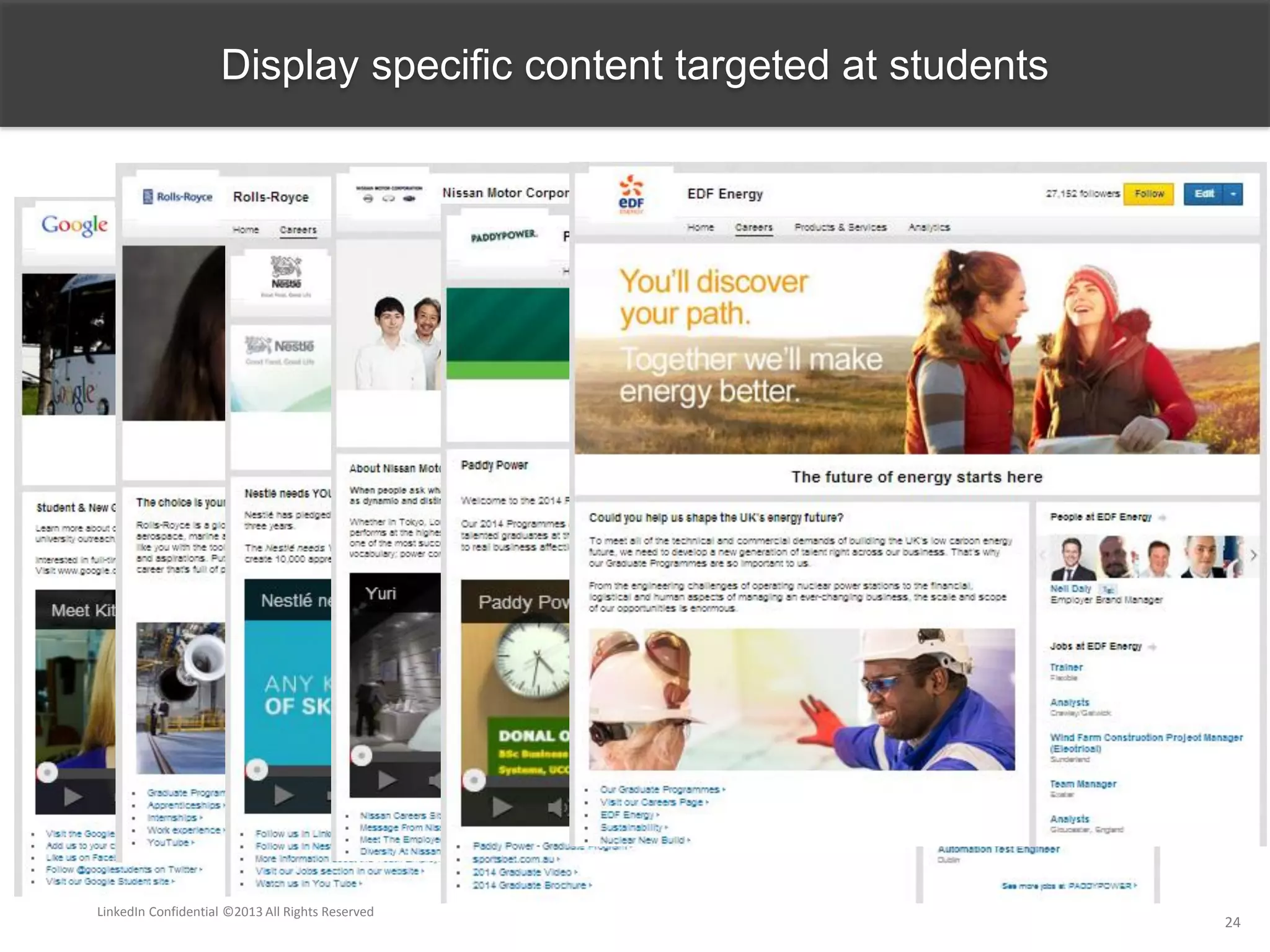This screenshot has width=1270, height=952.
Task: Click the EDF worker in hard hat image
Action: [802, 700]
